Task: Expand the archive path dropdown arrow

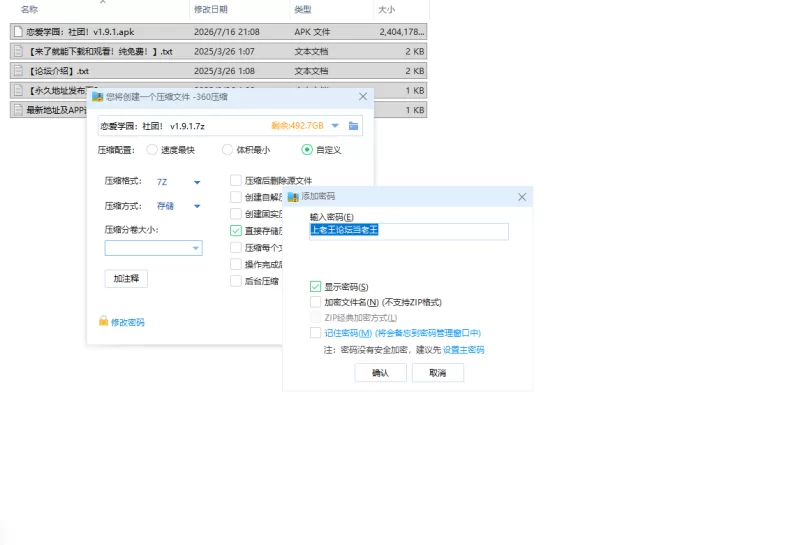Action: 335,126
